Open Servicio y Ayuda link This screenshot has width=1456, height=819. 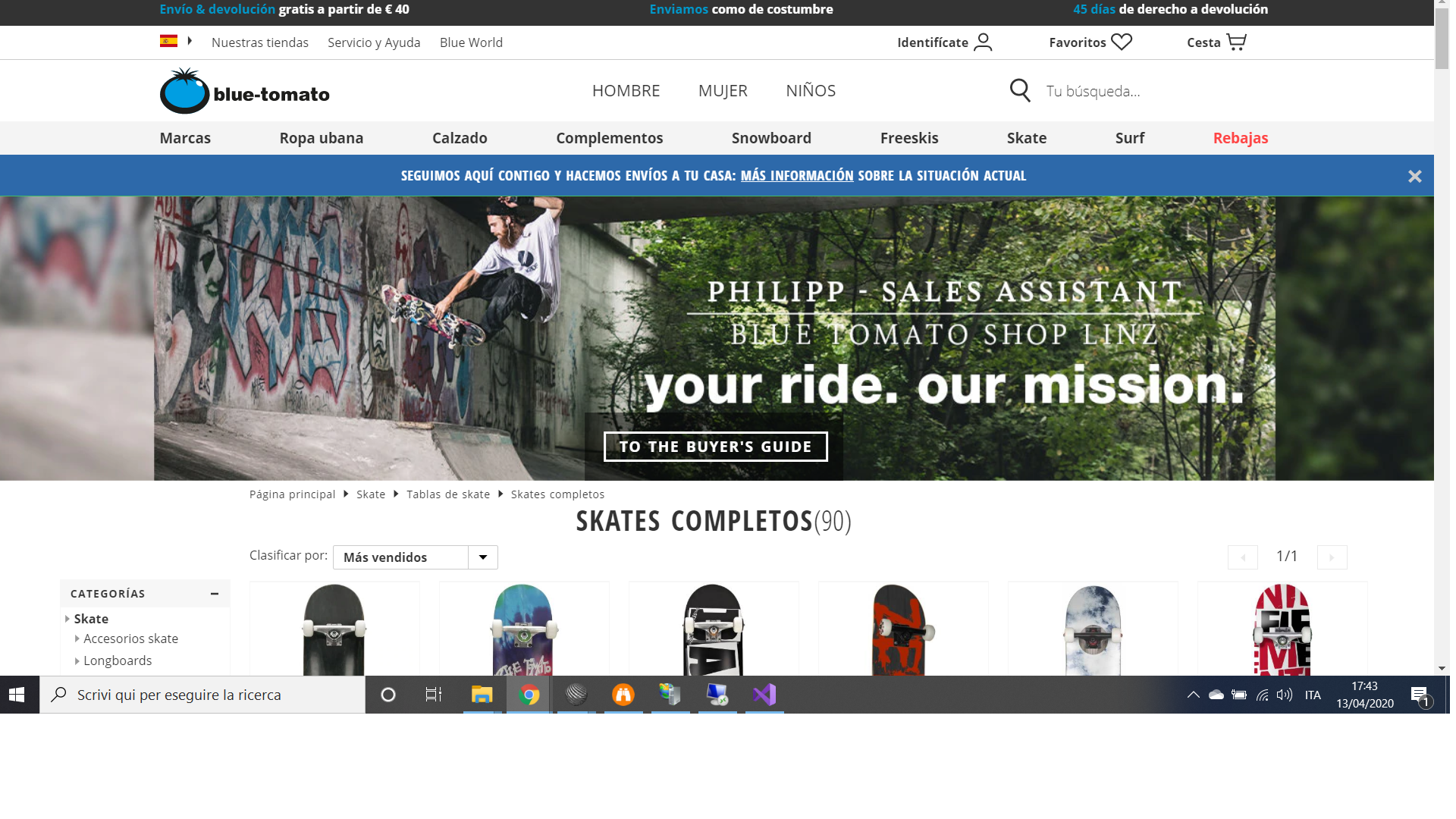pos(374,42)
